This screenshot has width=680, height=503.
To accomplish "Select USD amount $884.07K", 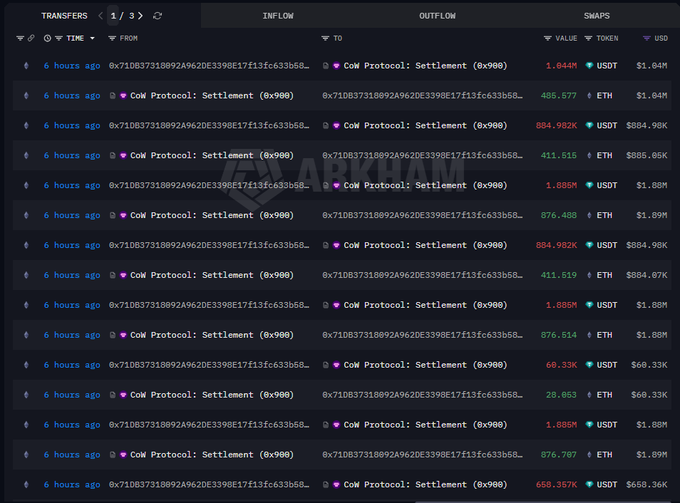I will 647,275.
